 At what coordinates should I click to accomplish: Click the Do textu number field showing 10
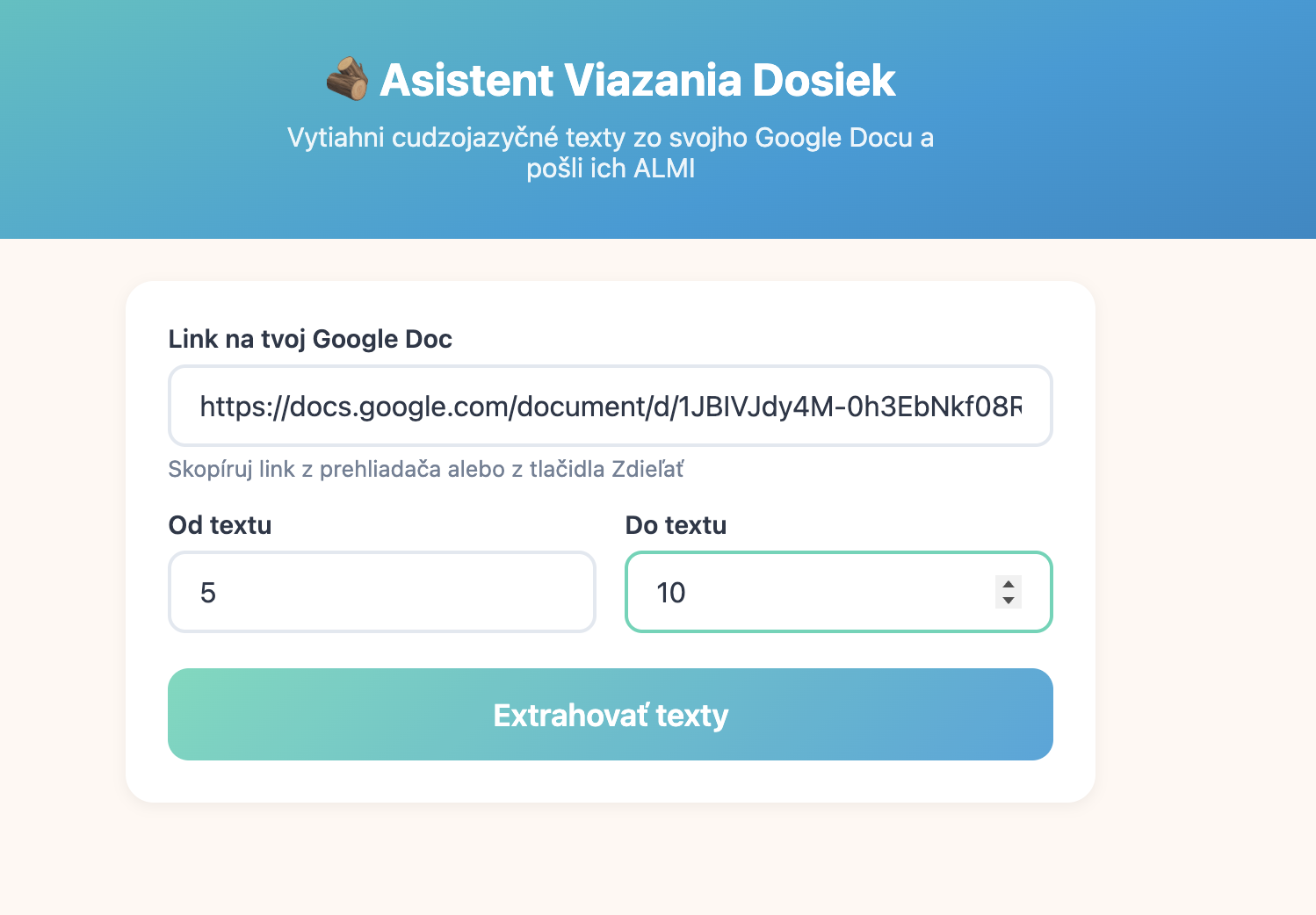pyautogui.click(x=791, y=592)
